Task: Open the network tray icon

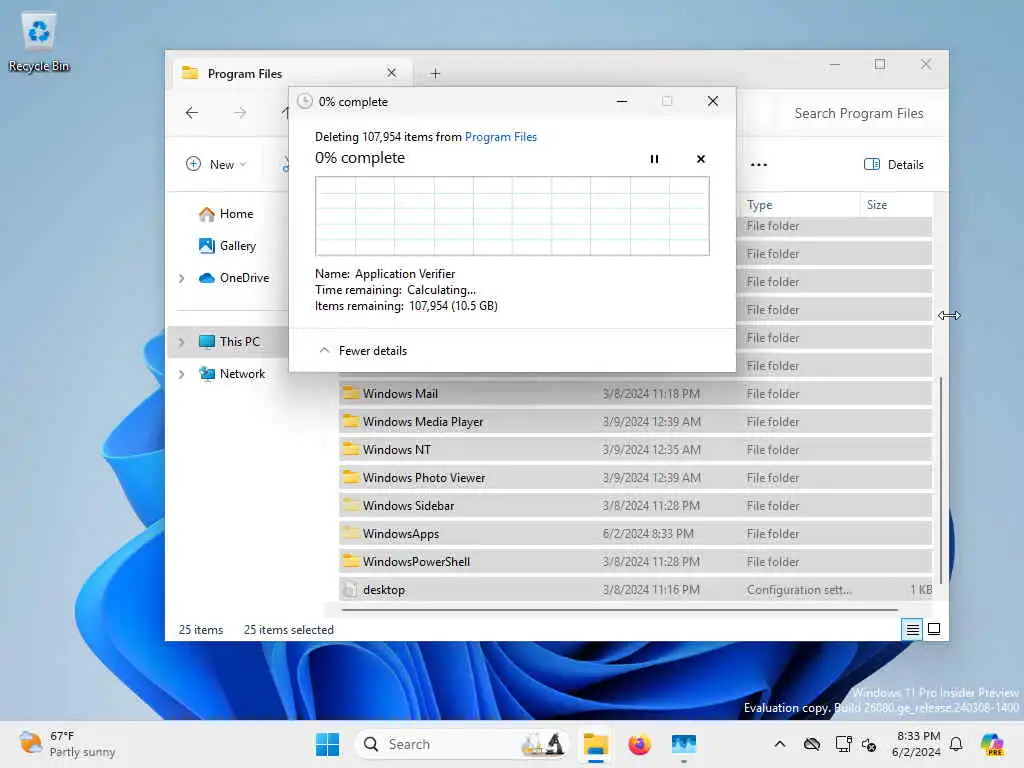Action: point(843,744)
